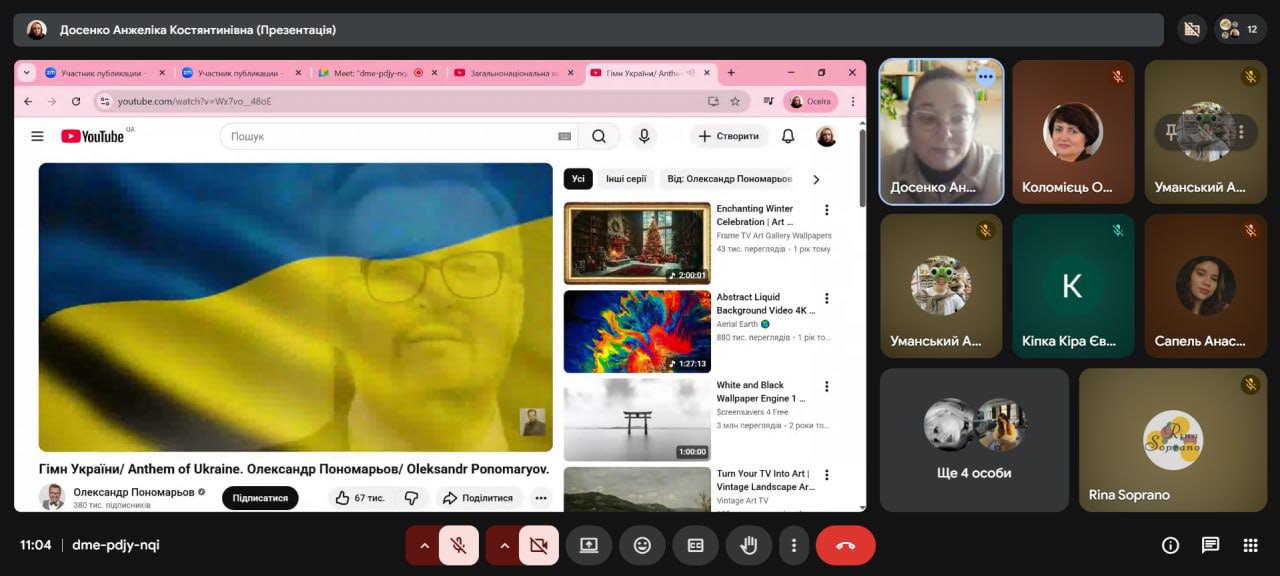The width and height of the screenshot is (1280, 576).
Task: Click the 'Підписатися' subscribe button
Action: click(260, 498)
